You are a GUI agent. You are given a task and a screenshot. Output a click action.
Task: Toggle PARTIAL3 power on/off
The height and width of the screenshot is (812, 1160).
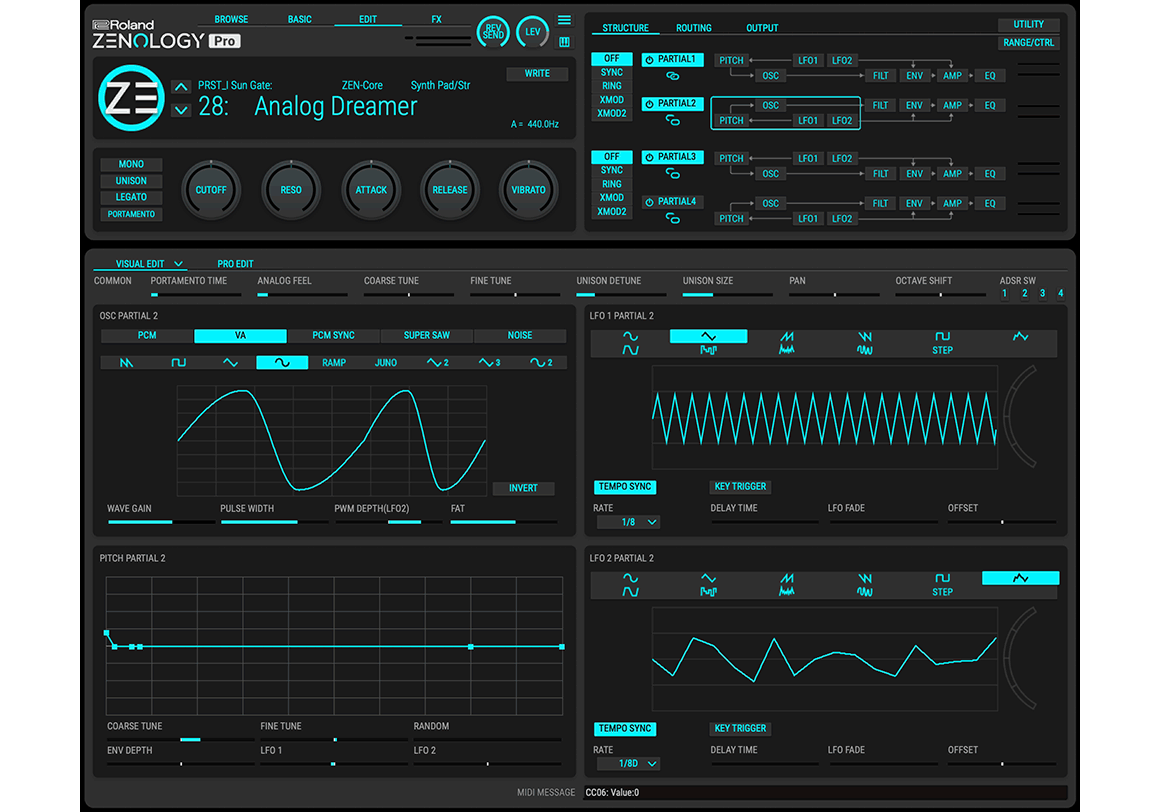click(650, 158)
